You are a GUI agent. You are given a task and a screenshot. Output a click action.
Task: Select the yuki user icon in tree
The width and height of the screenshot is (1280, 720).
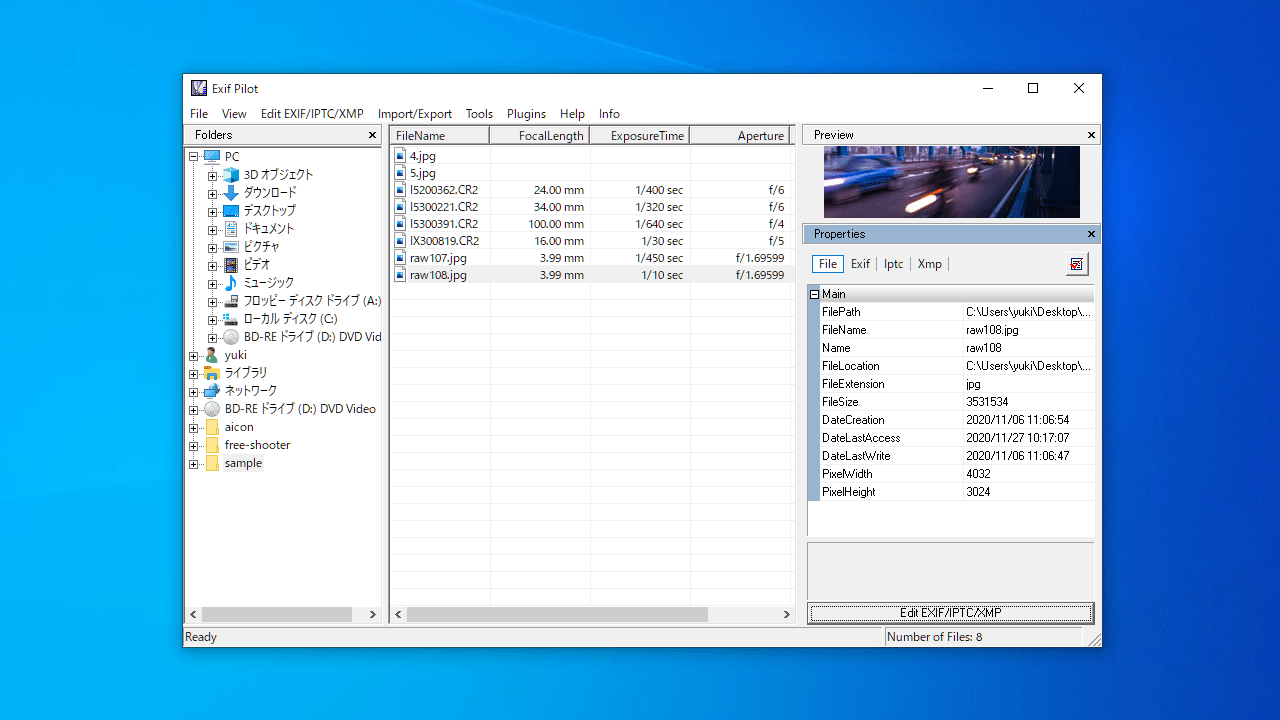click(x=211, y=355)
